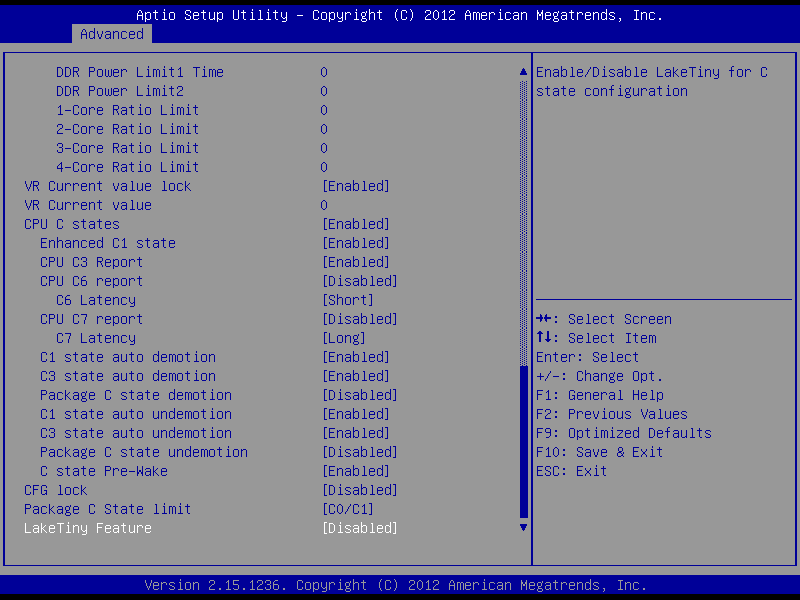Toggle the Enhanced C1 state setting
Screen dimensions: 800x600
pyautogui.click(x=107, y=243)
